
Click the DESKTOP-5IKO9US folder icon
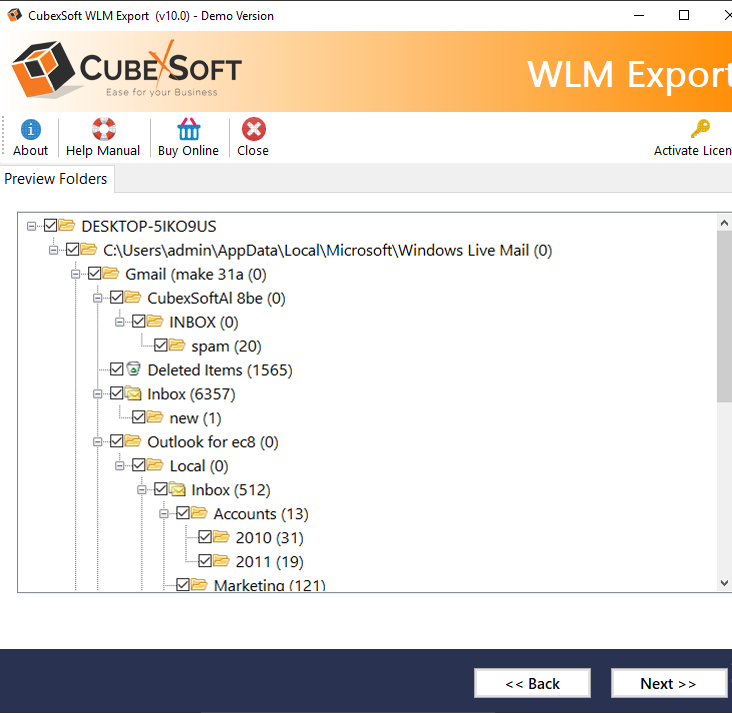pos(67,226)
